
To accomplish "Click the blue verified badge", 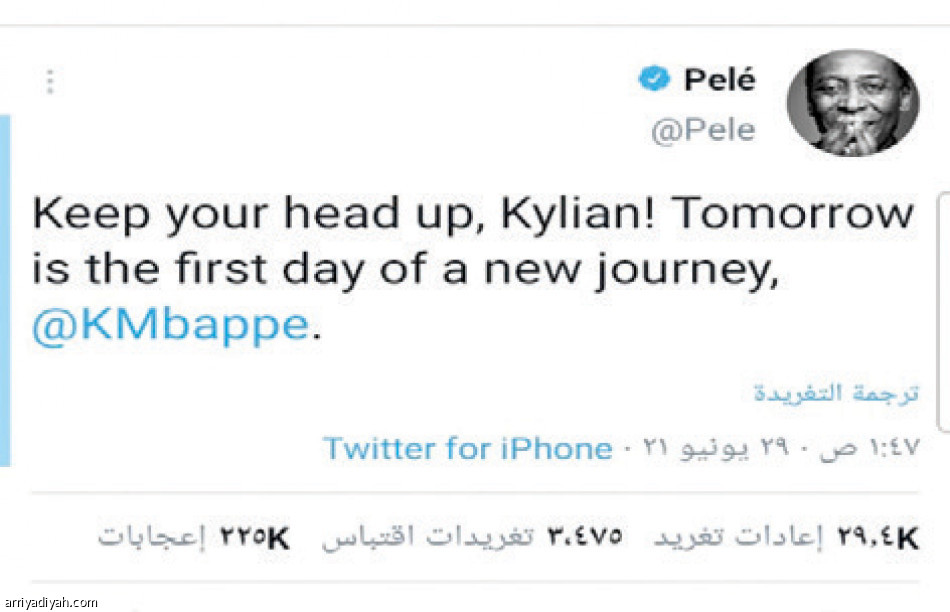I will point(653,80).
